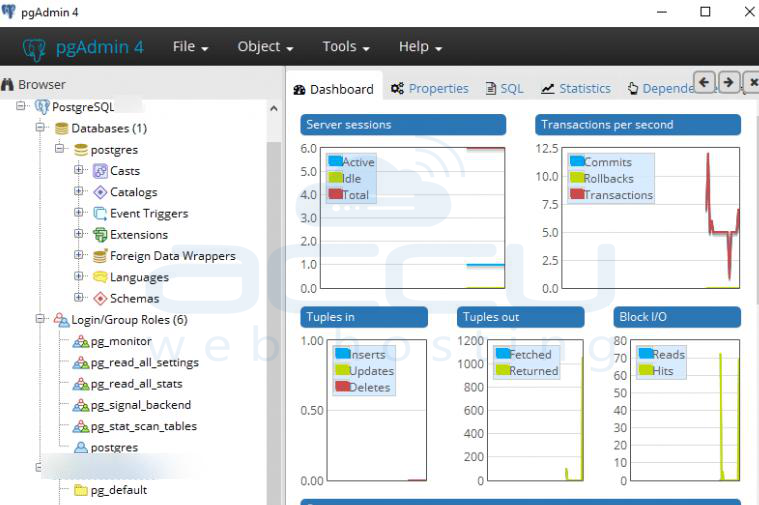Click the Commits legend color swatch
This screenshot has width=759, height=505.
(x=577, y=161)
